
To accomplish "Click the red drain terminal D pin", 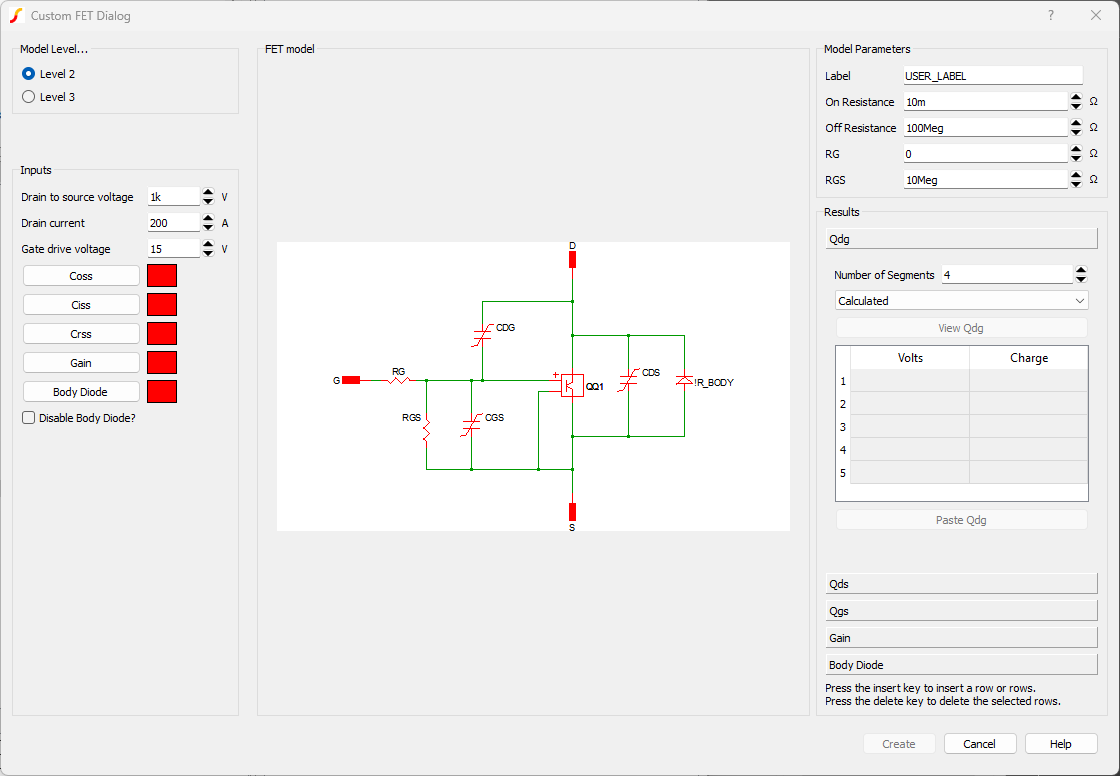I will click(572, 260).
